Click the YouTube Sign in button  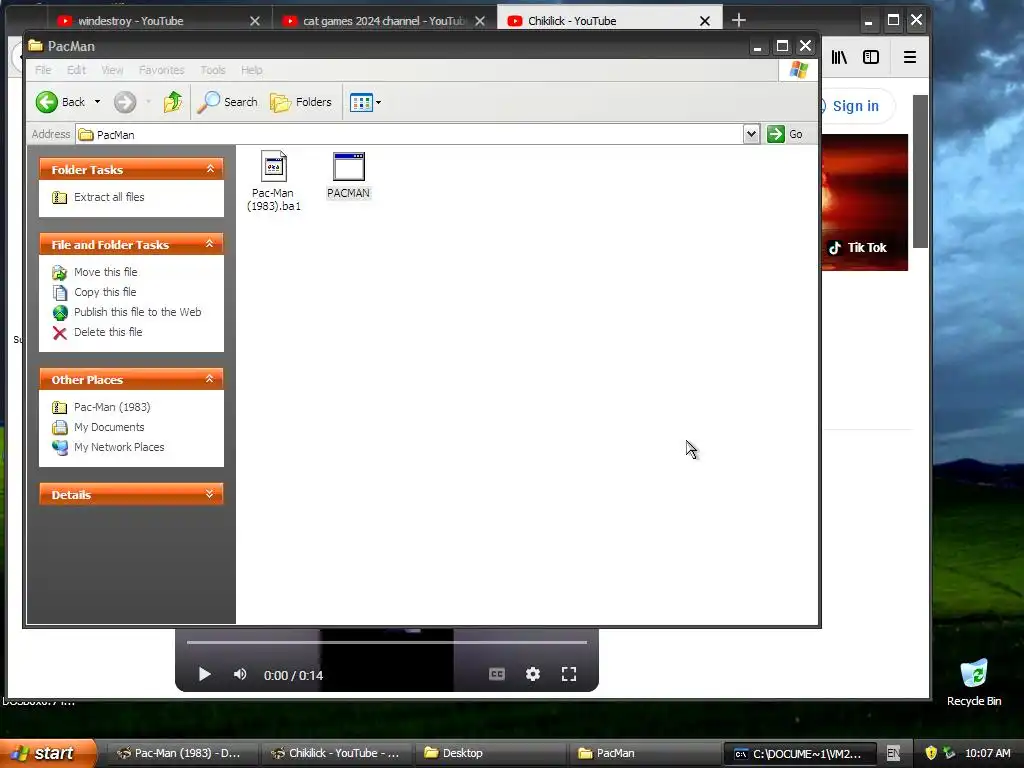[x=856, y=106]
